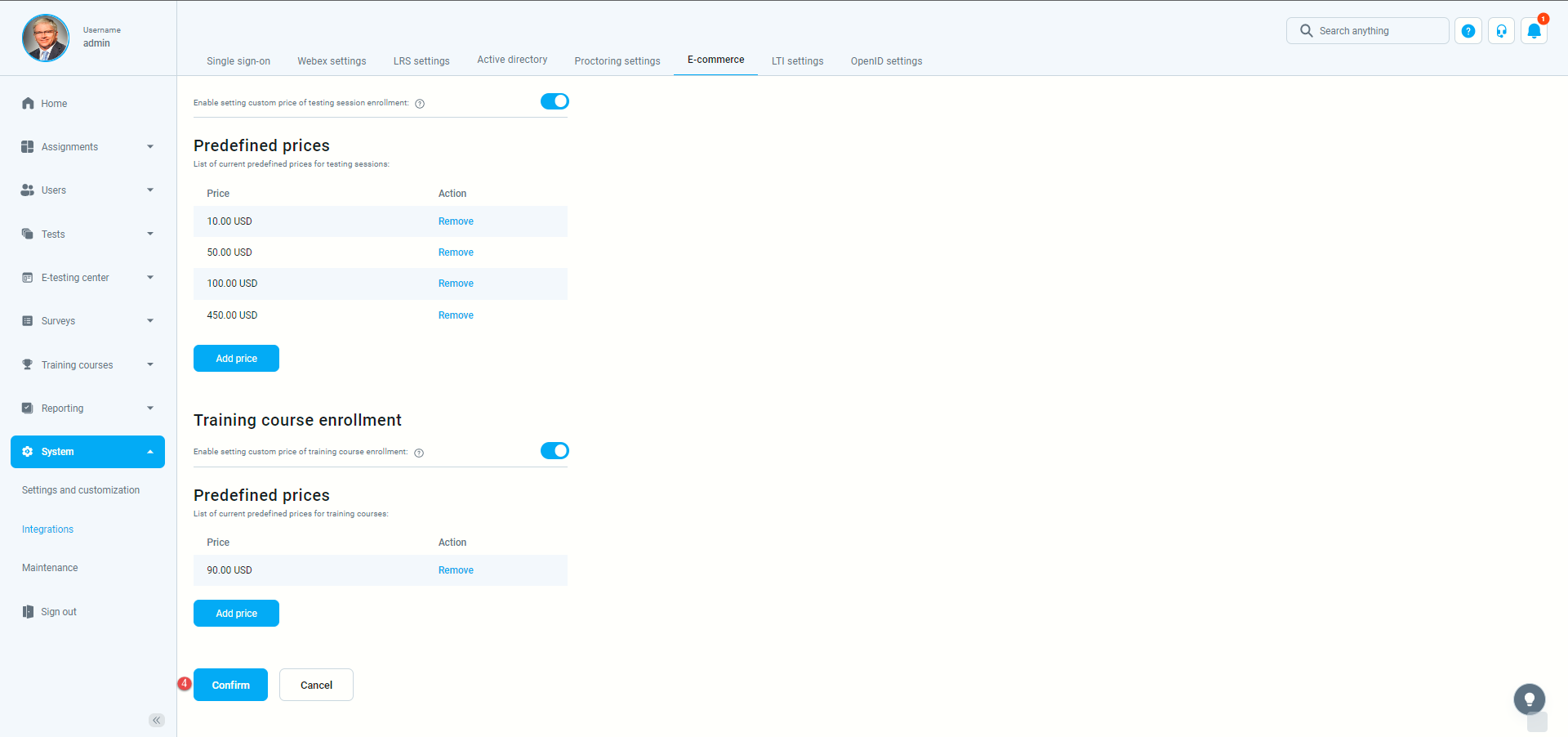Disable custom price for testing session enrollment
This screenshot has height=737, width=1568.
(x=555, y=101)
